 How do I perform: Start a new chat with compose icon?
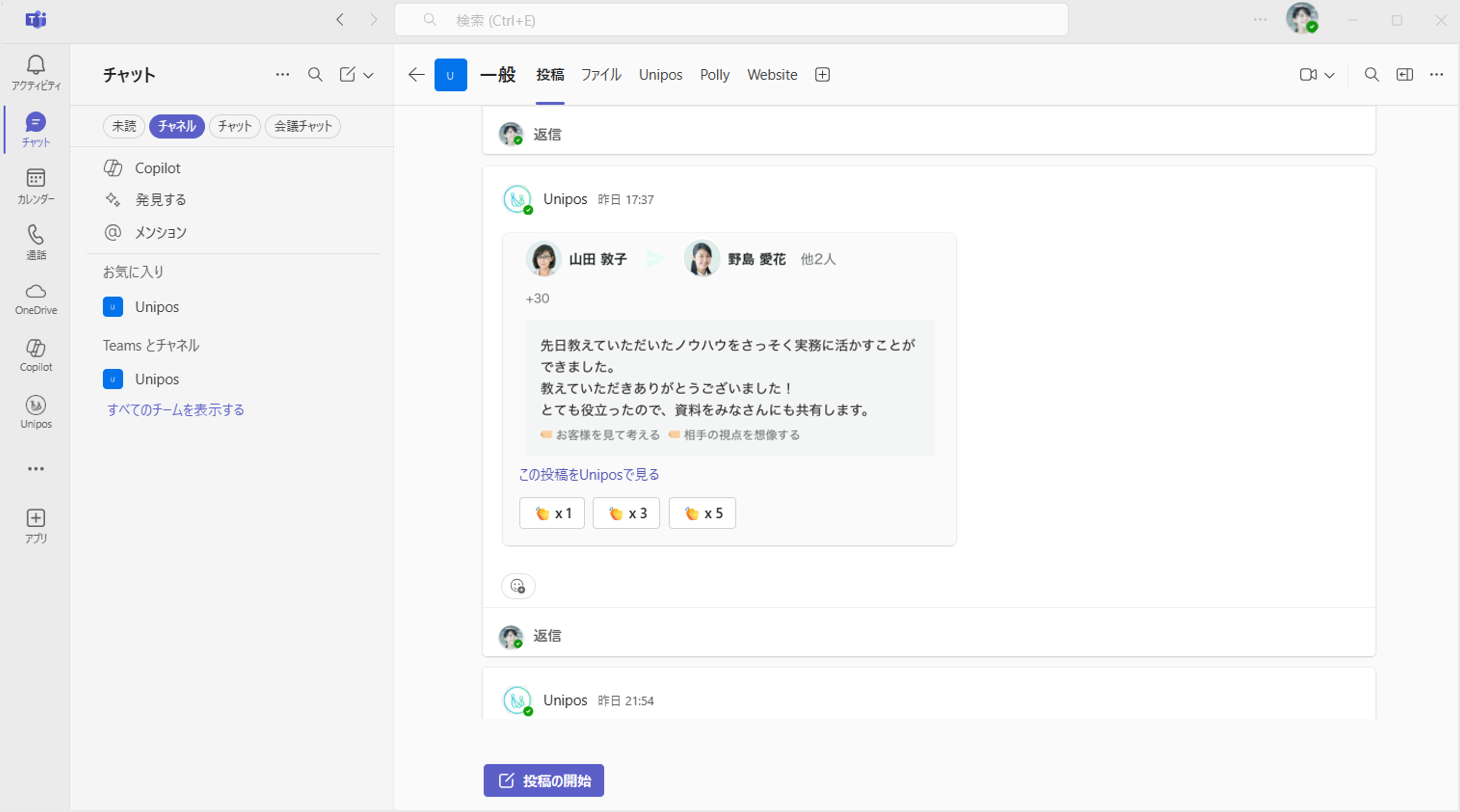click(347, 74)
